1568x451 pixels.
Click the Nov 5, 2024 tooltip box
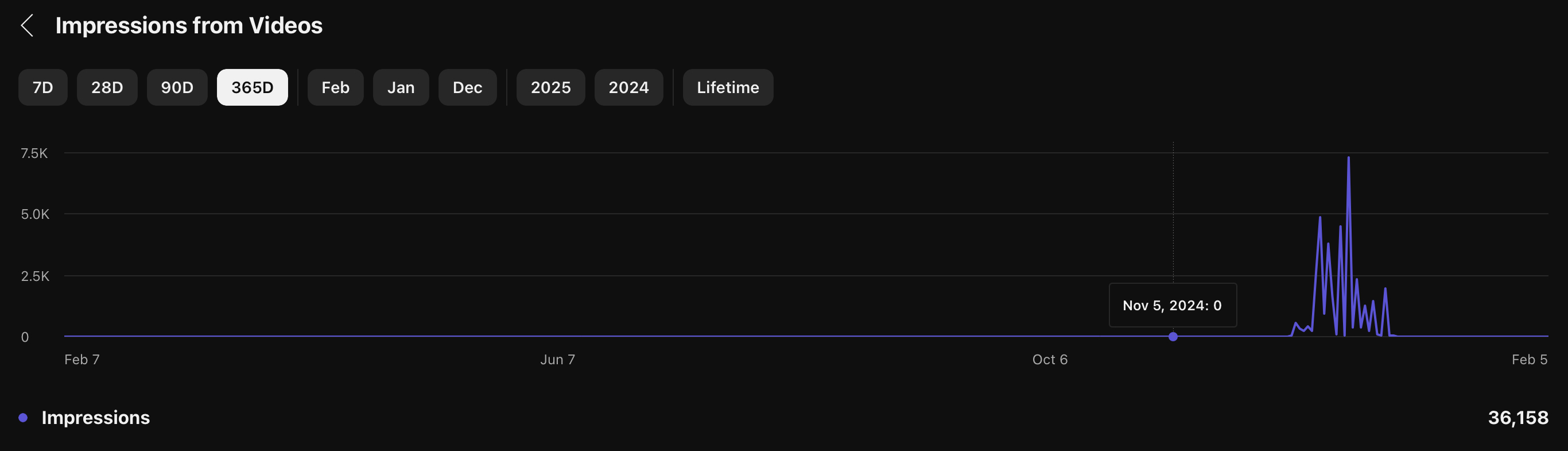click(x=1173, y=305)
